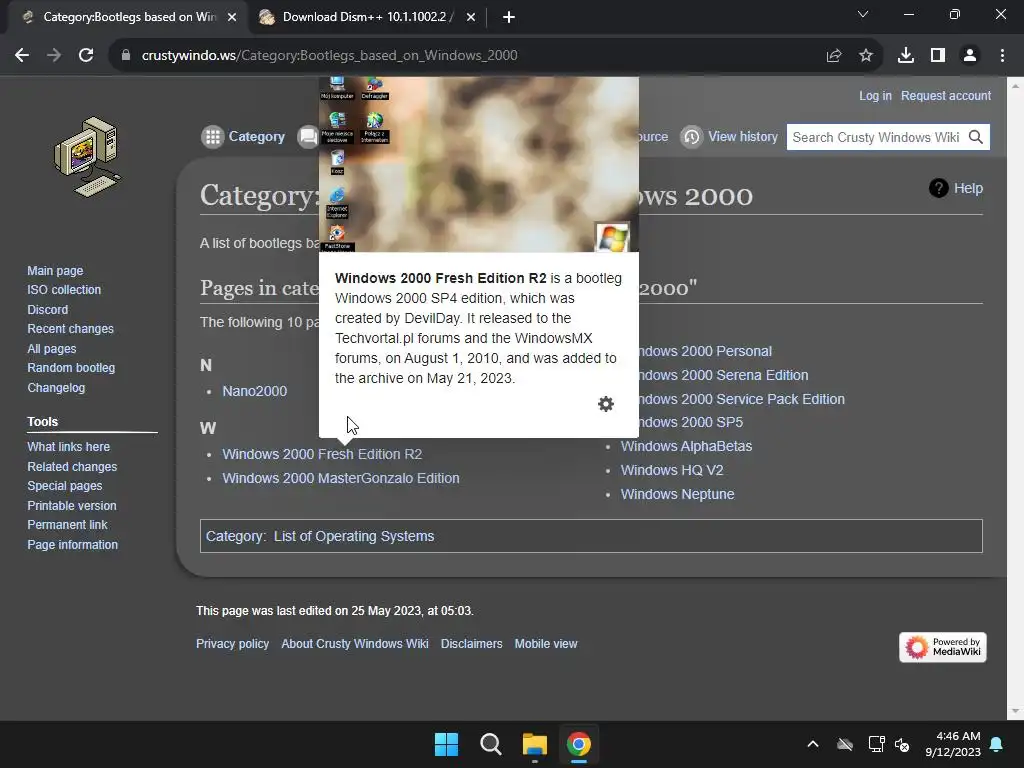Click the browser back arrow
This screenshot has width=1024, height=768.
(22, 56)
